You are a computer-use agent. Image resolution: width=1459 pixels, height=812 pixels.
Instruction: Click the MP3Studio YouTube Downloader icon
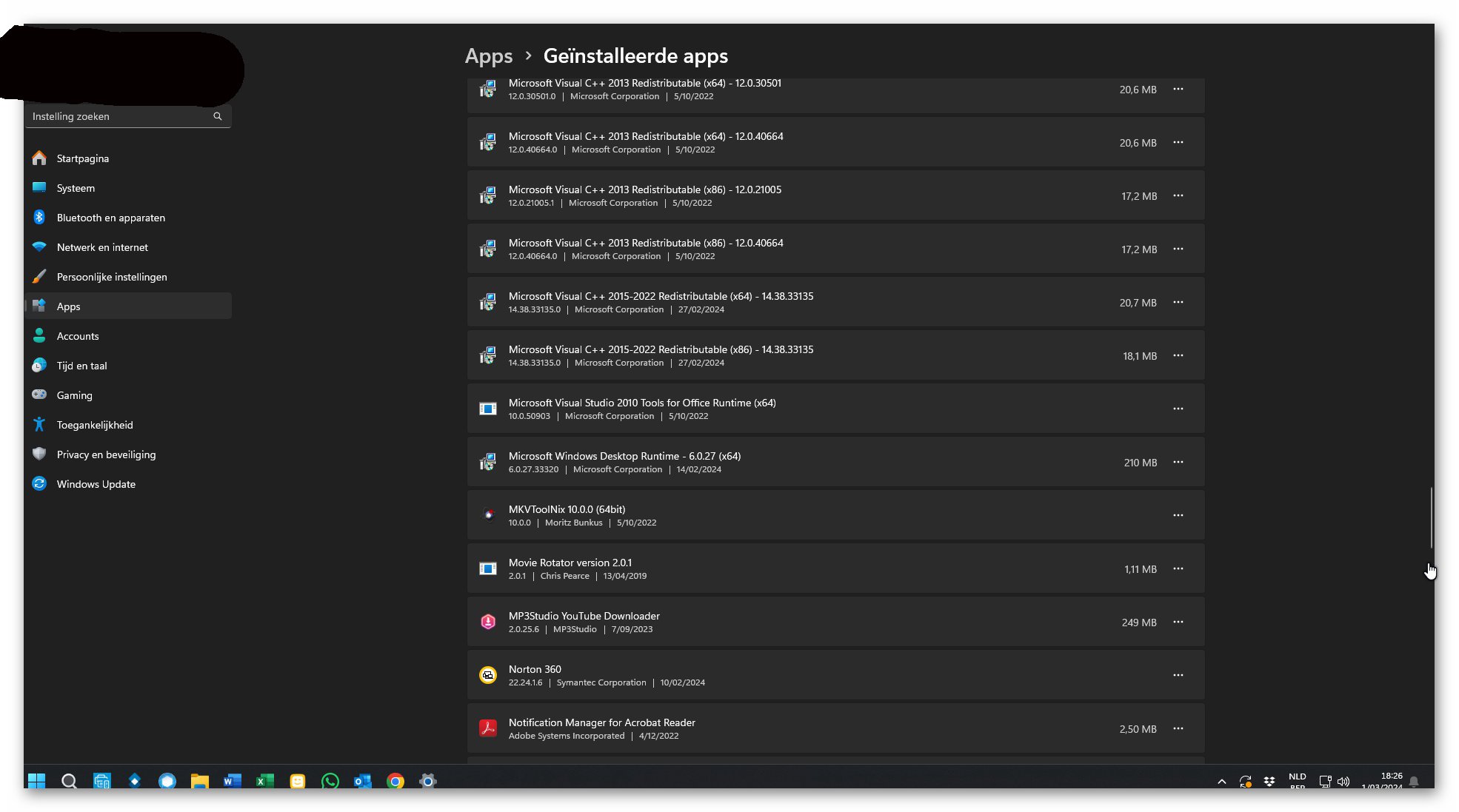(487, 622)
